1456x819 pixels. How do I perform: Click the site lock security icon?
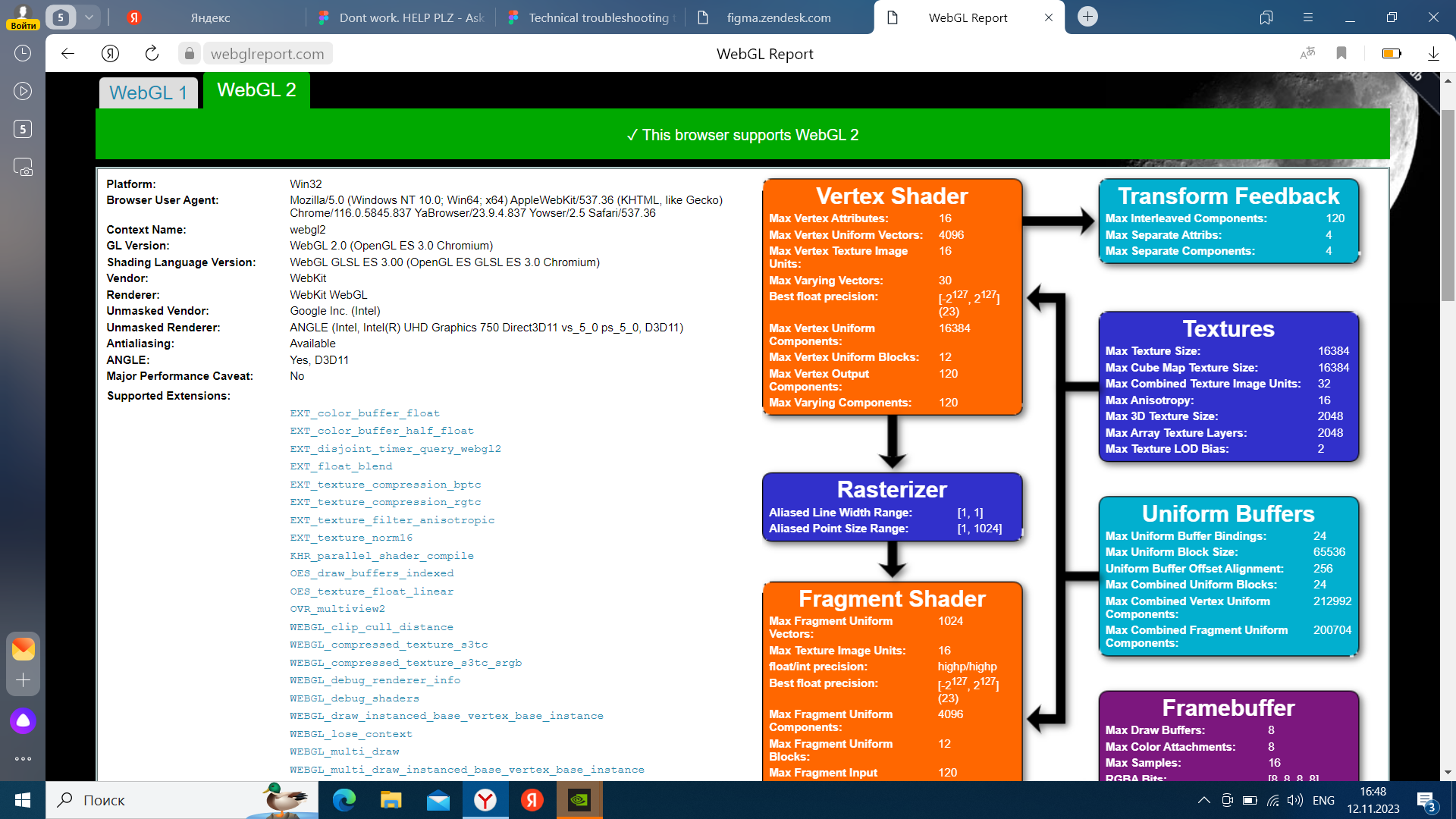[190, 53]
